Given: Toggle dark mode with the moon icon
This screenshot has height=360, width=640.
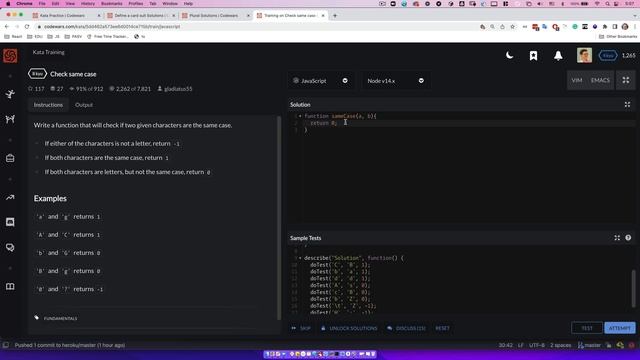Looking at the screenshot, I should click(509, 55).
